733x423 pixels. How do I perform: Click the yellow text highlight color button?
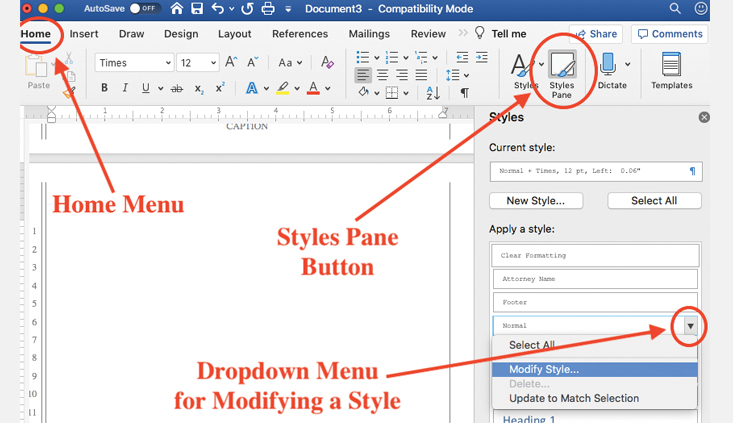tap(284, 89)
